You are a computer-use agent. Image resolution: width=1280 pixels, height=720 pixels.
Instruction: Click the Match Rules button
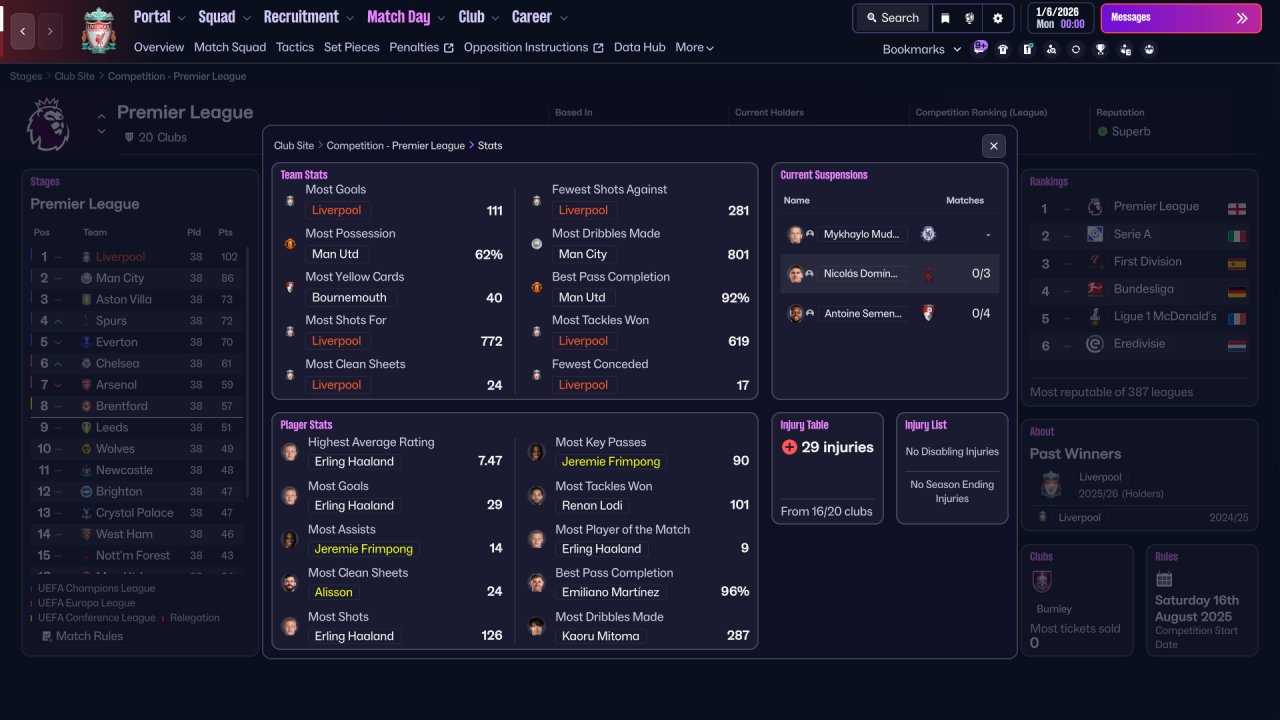[x=82, y=636]
